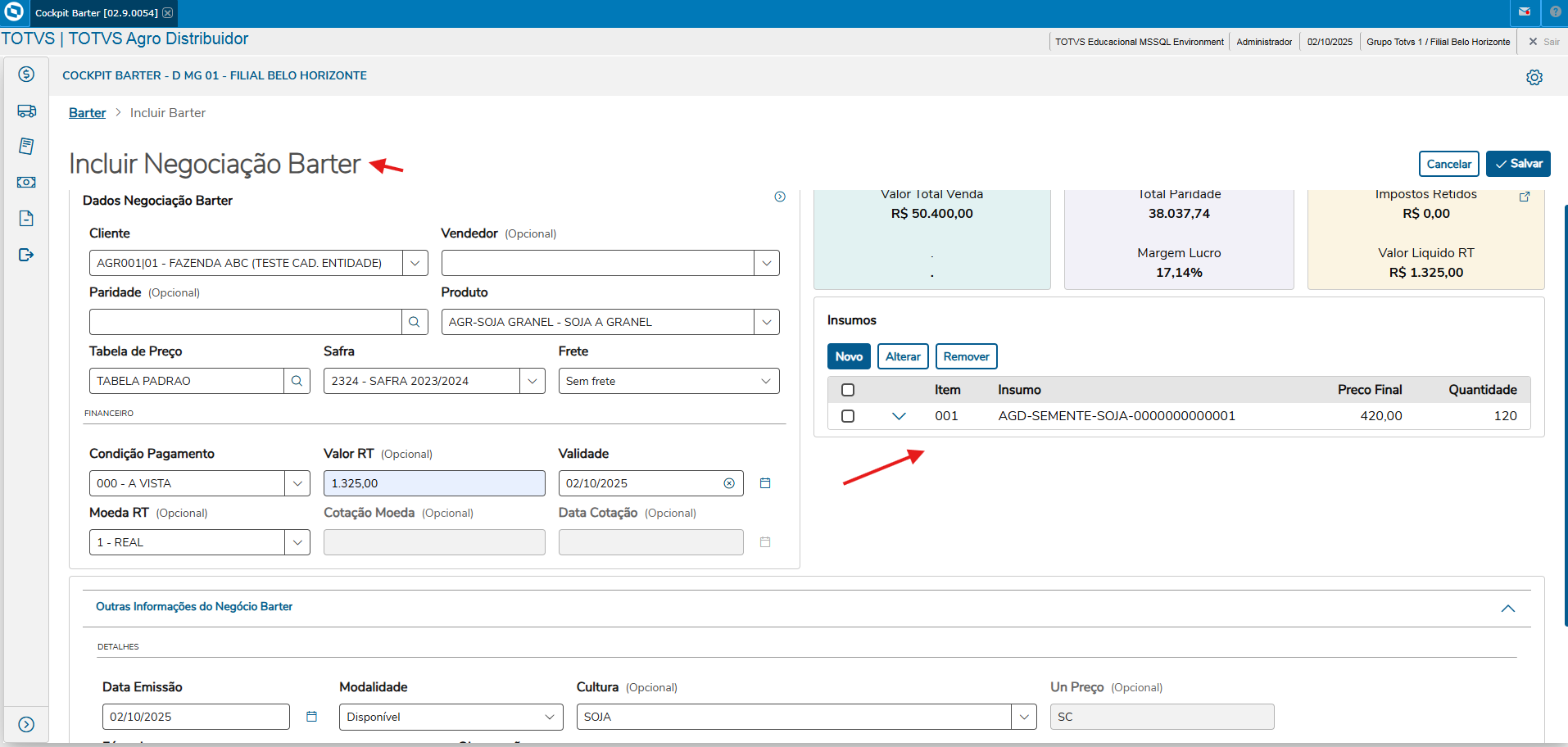The height and width of the screenshot is (747, 1568).
Task: Open the mail envelope icon
Action: pyautogui.click(x=1525, y=12)
